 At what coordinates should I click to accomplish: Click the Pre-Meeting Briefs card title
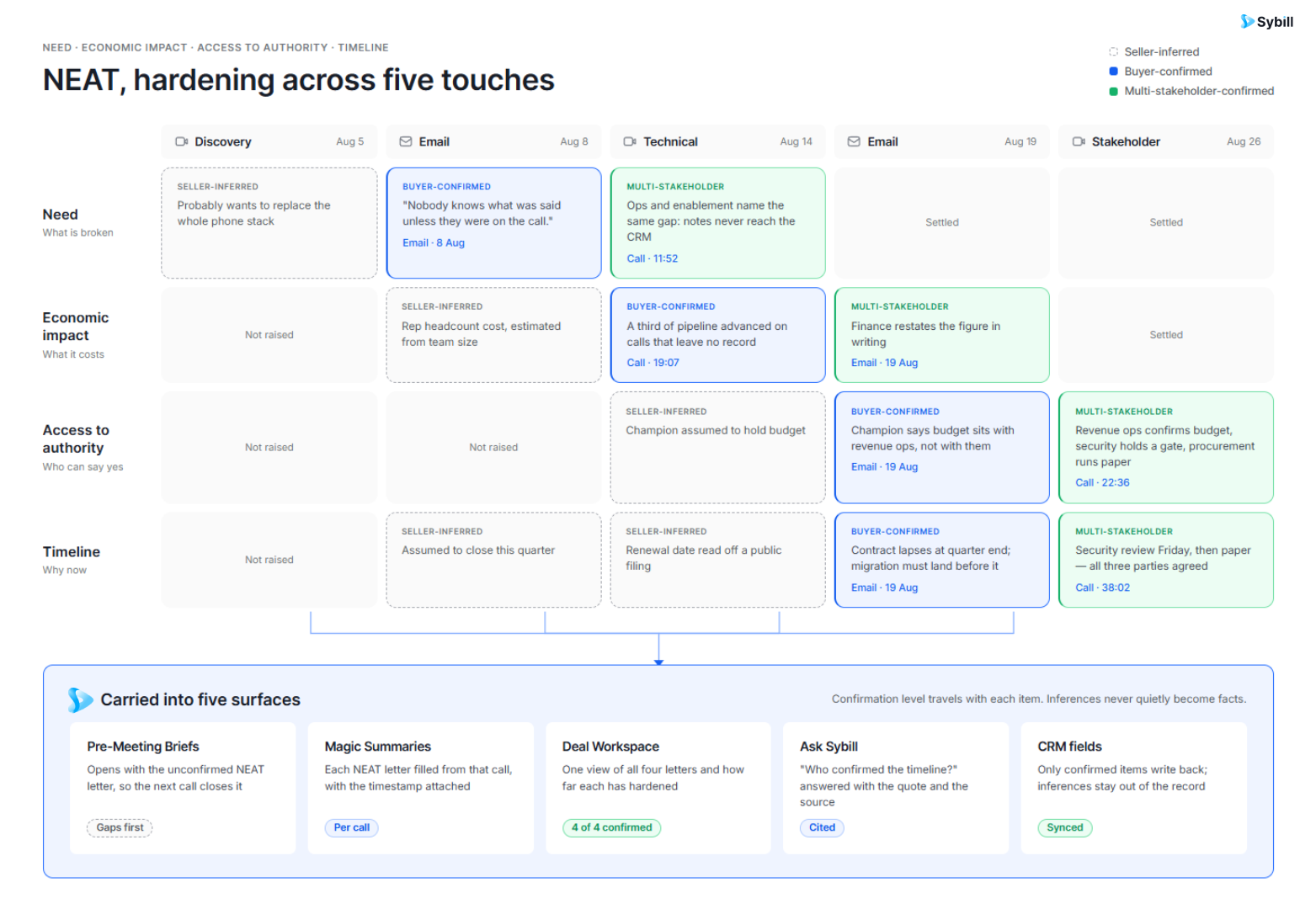click(x=143, y=747)
